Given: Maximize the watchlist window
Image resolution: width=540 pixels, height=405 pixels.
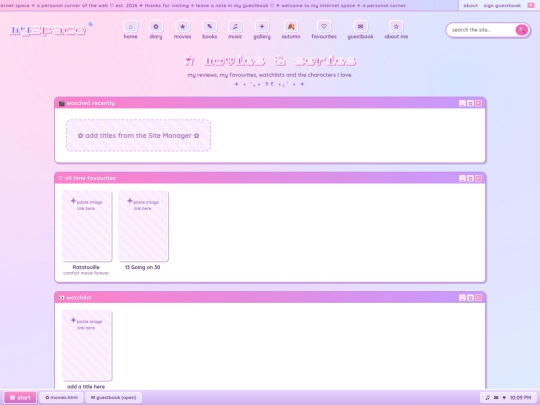Looking at the screenshot, I should click(470, 298).
